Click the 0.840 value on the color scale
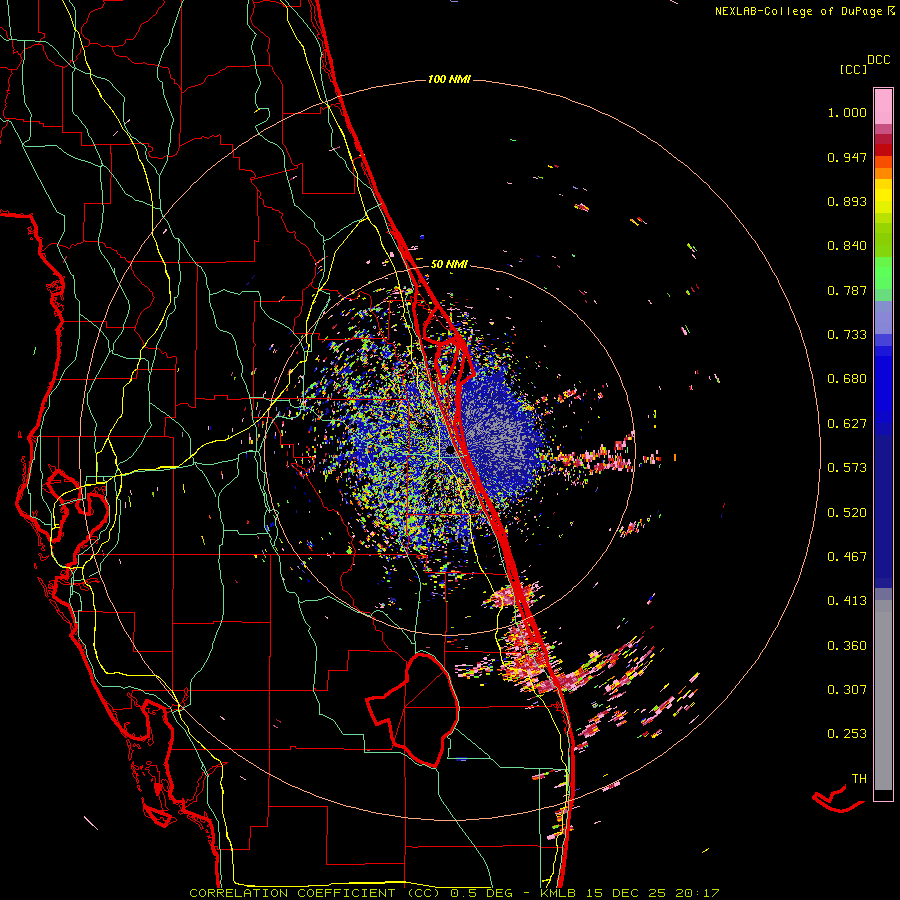900x900 pixels. [x=847, y=246]
